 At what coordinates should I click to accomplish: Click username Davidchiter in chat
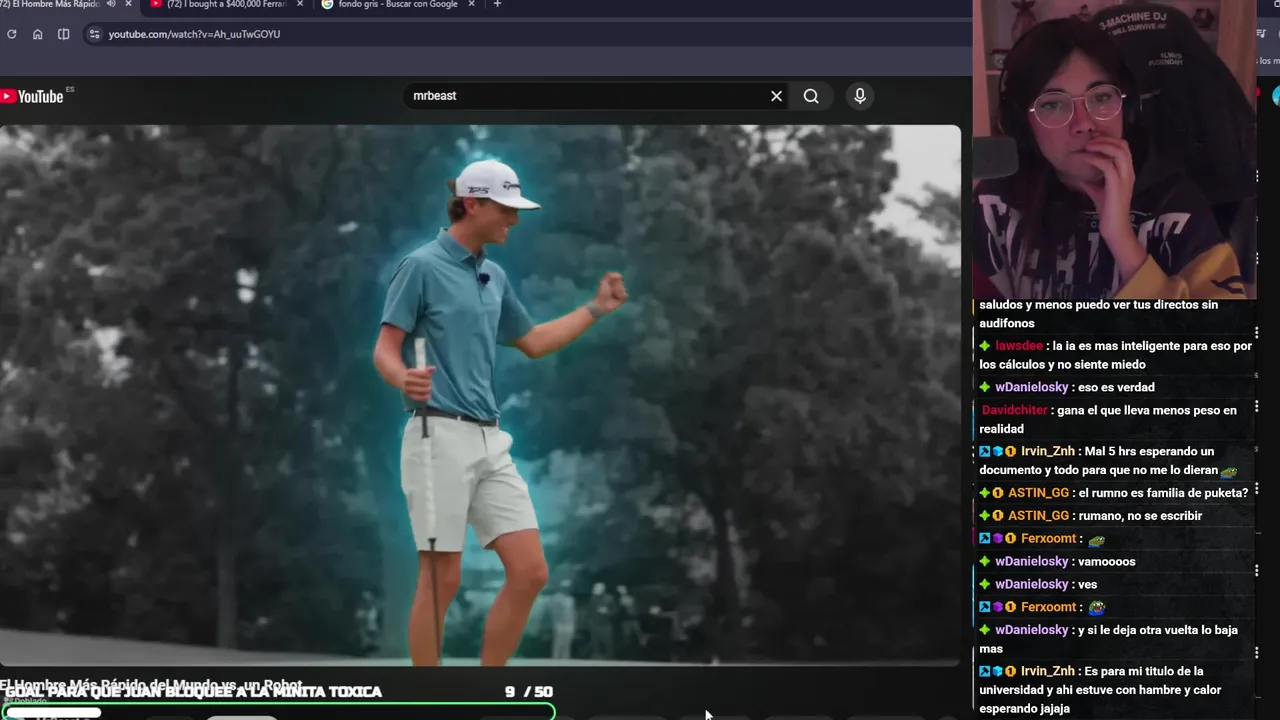[x=1015, y=410]
